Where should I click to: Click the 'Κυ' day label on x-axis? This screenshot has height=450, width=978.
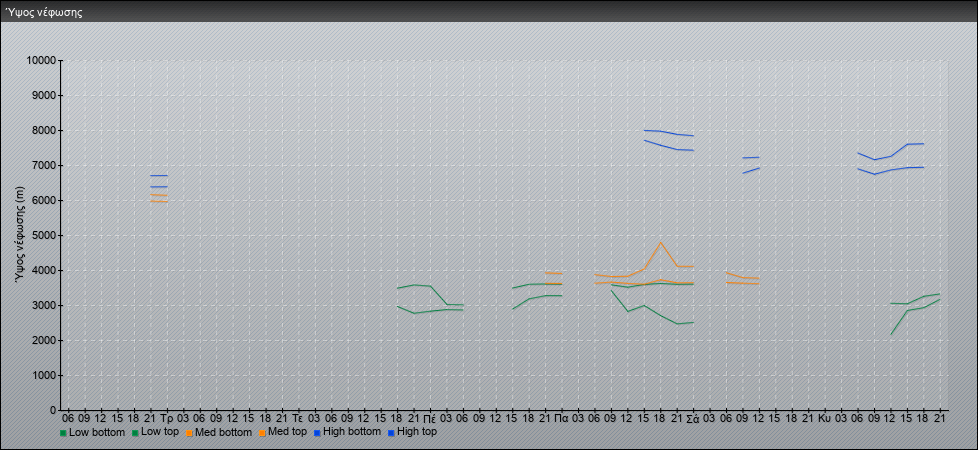click(825, 418)
